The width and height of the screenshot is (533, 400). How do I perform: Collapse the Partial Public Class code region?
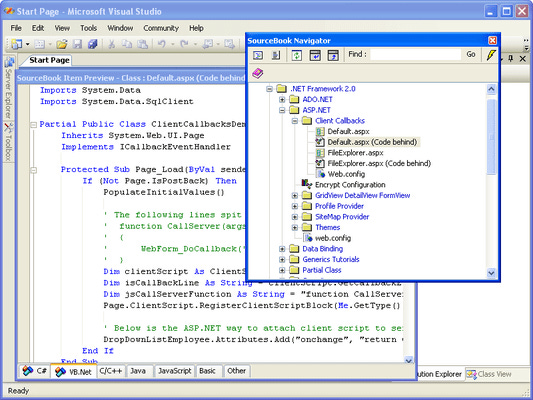(34, 125)
